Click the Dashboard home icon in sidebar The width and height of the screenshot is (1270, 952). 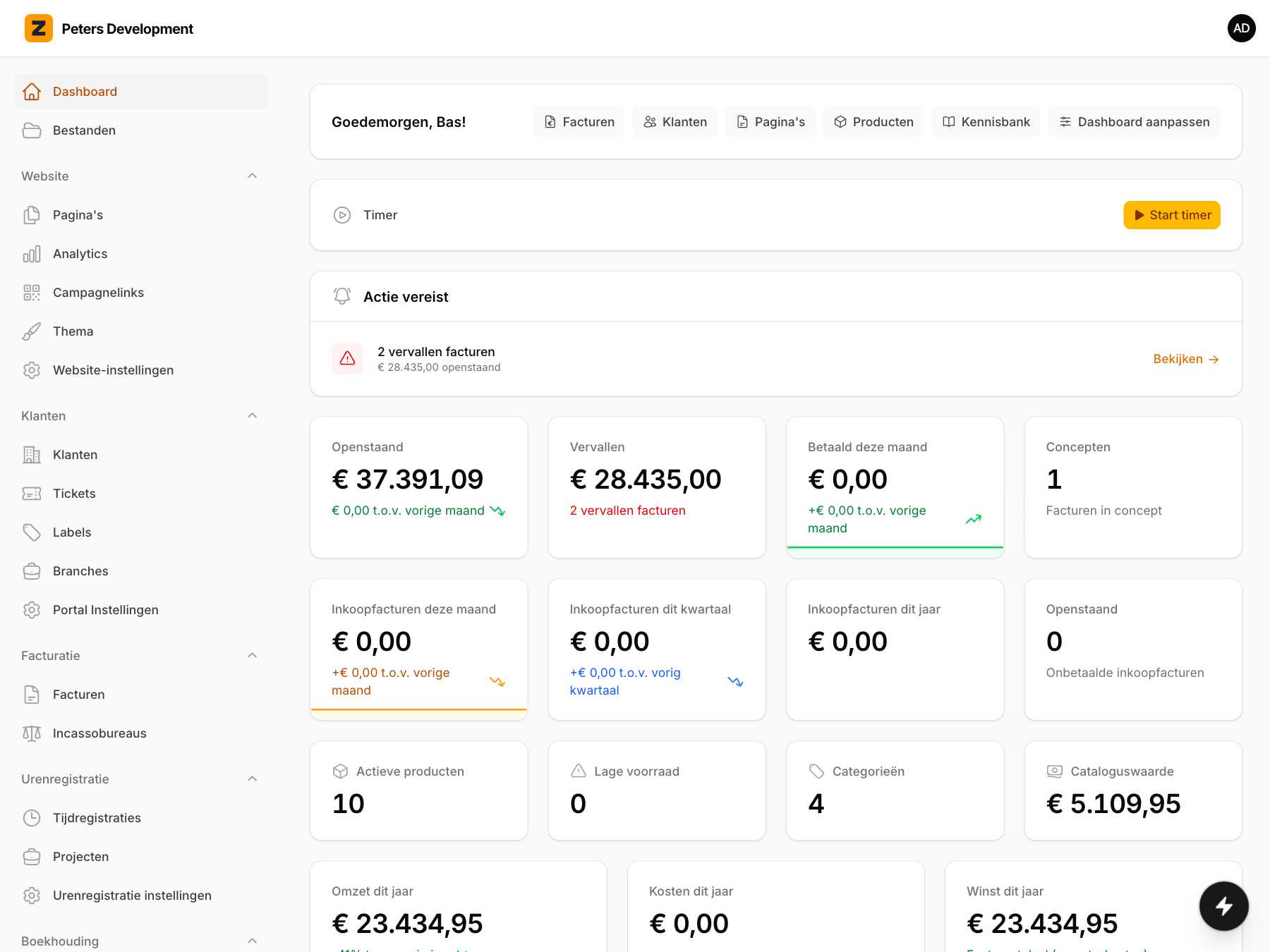pyautogui.click(x=32, y=92)
